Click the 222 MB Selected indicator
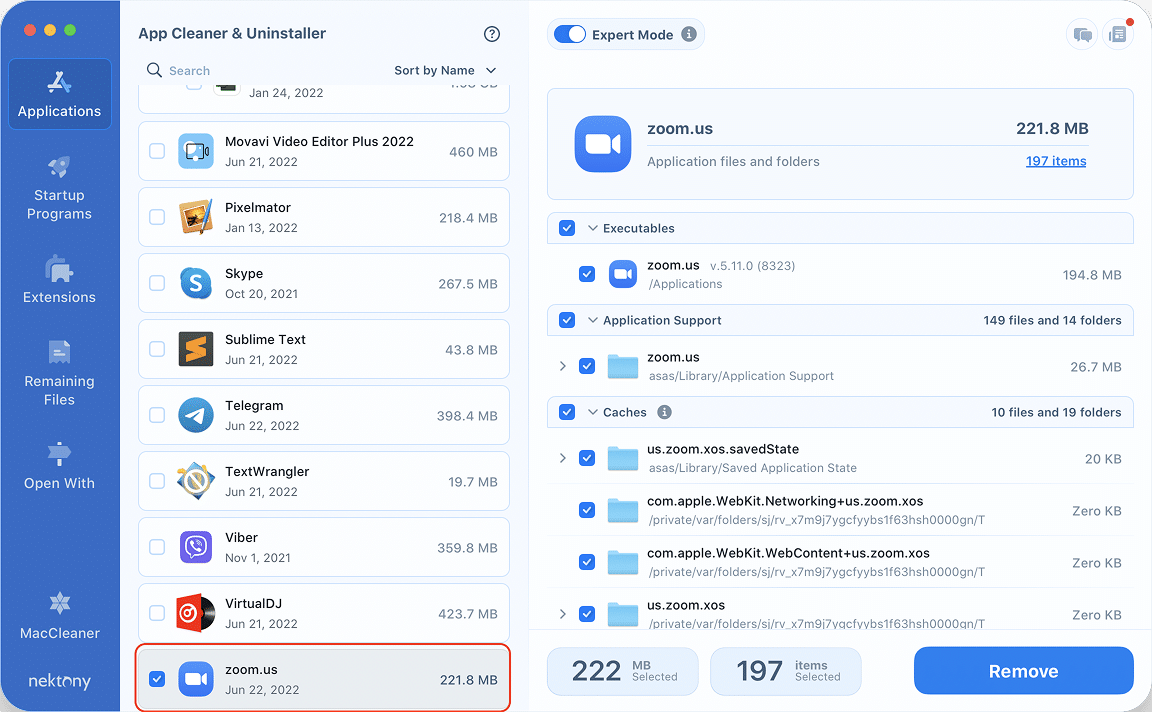 click(623, 671)
